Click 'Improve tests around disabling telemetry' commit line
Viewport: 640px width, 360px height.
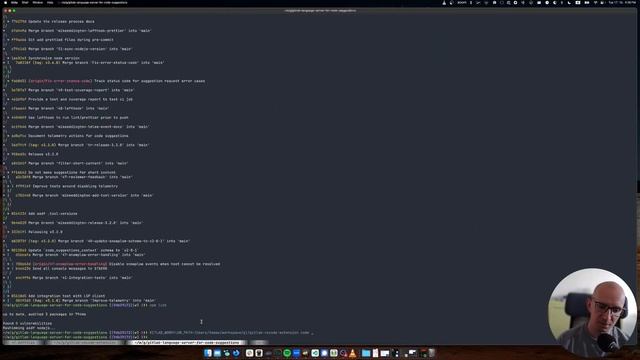coord(67,186)
